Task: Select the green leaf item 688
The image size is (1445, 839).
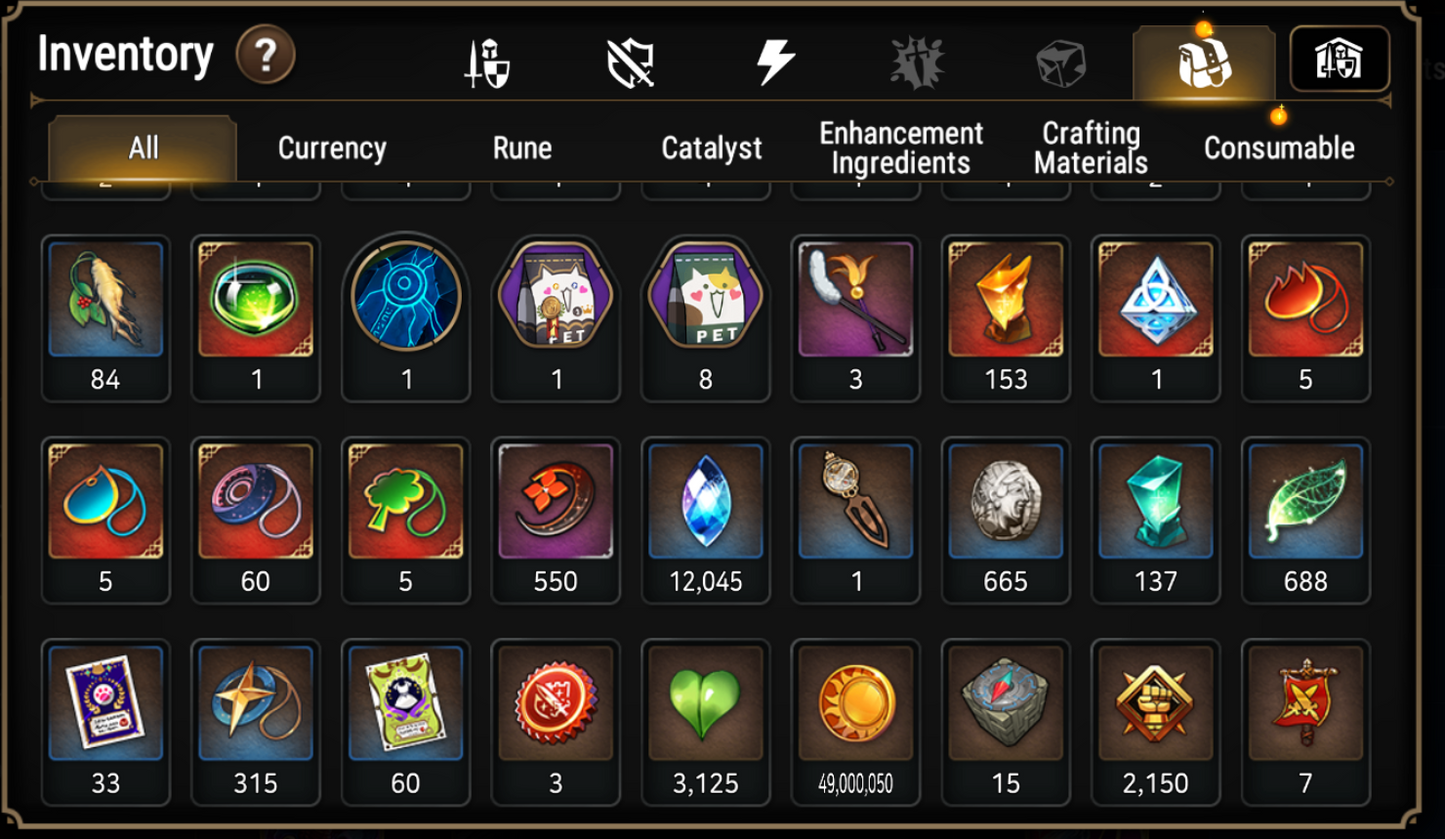Action: click(x=1306, y=520)
